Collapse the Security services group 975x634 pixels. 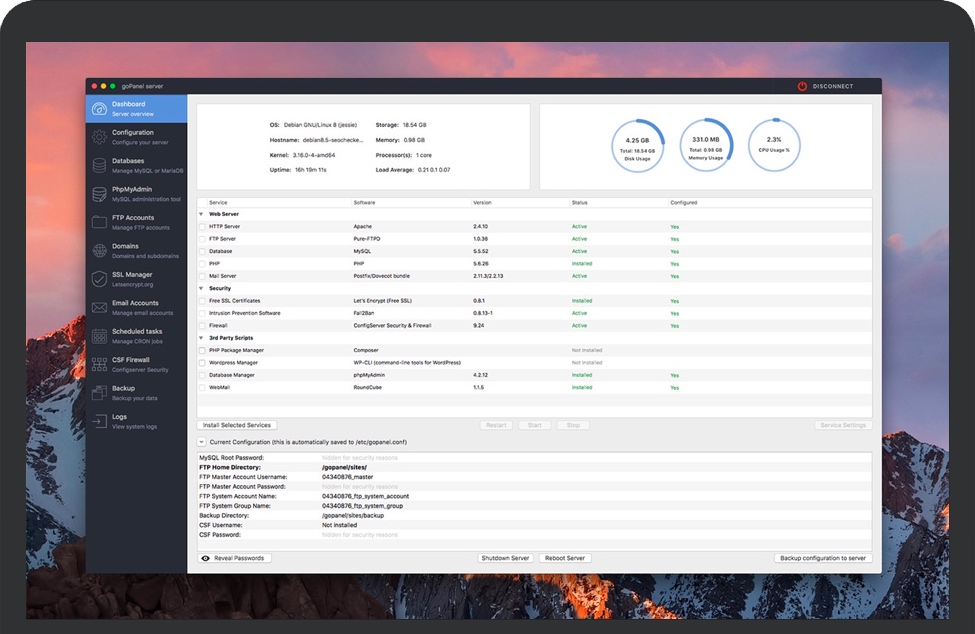click(201, 288)
